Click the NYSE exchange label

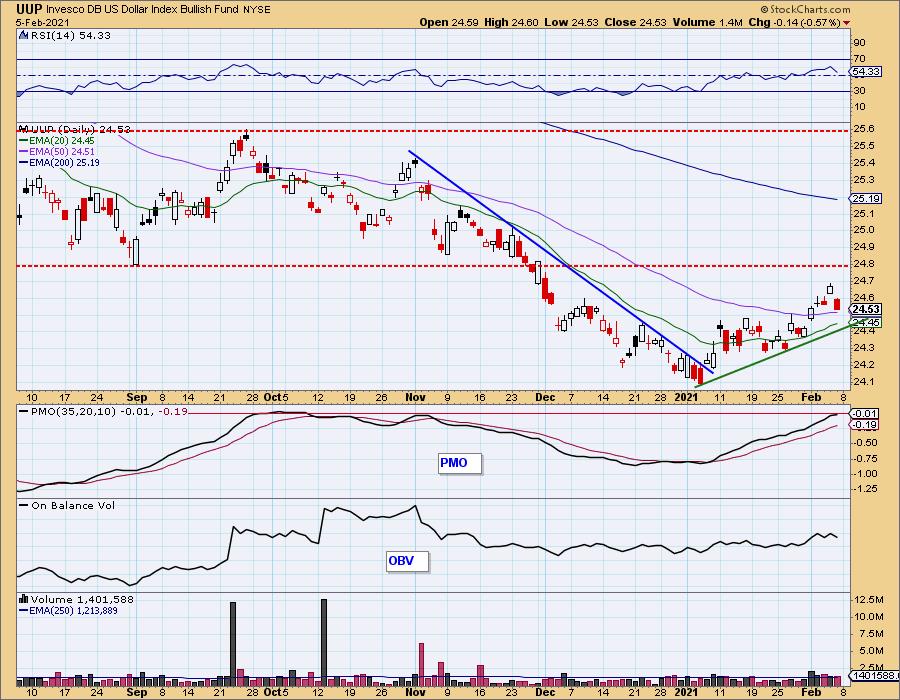[x=257, y=10]
